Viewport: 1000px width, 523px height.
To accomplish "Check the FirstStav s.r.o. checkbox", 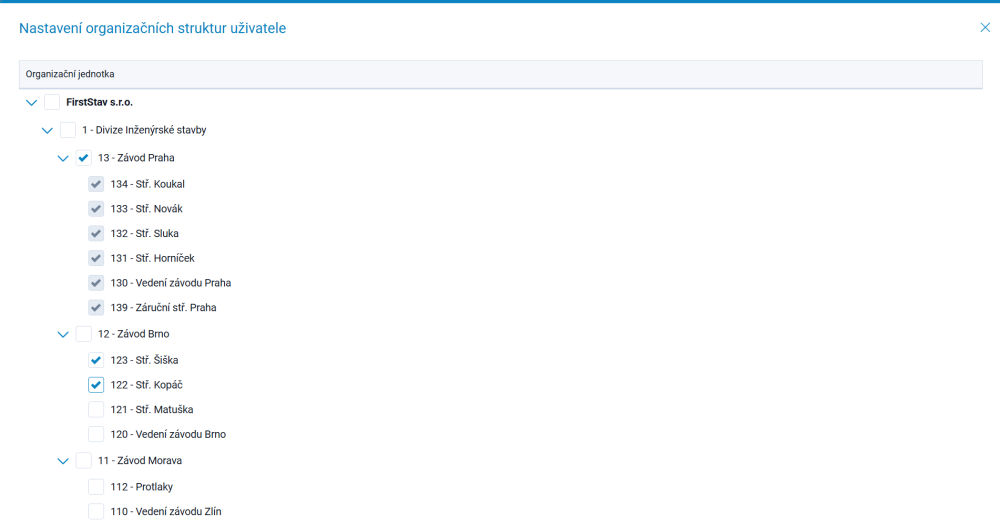I will (x=52, y=102).
